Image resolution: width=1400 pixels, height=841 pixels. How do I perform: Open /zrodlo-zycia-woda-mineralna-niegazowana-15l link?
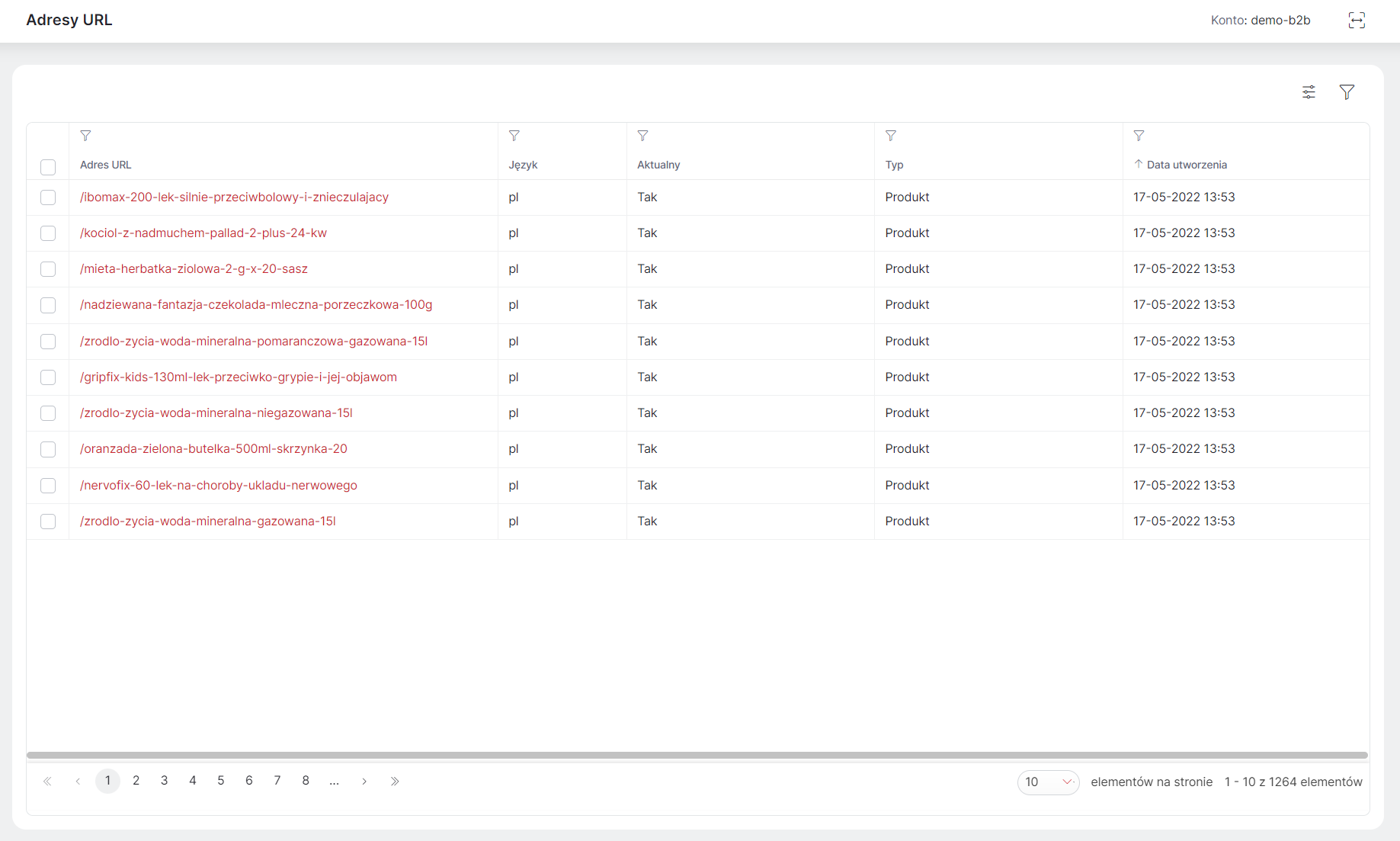coord(216,412)
